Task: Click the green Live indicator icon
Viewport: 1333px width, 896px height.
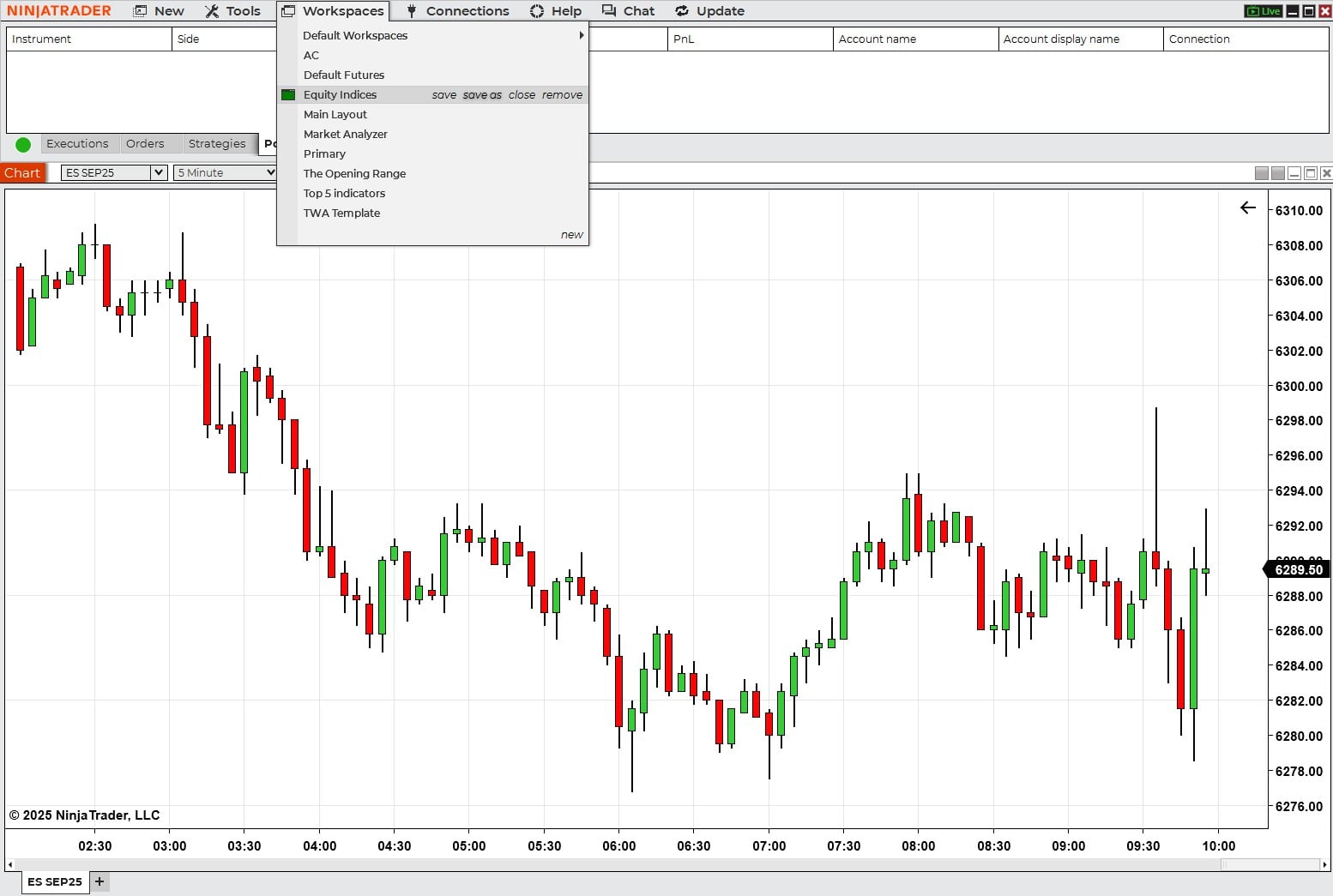Action: [1264, 11]
